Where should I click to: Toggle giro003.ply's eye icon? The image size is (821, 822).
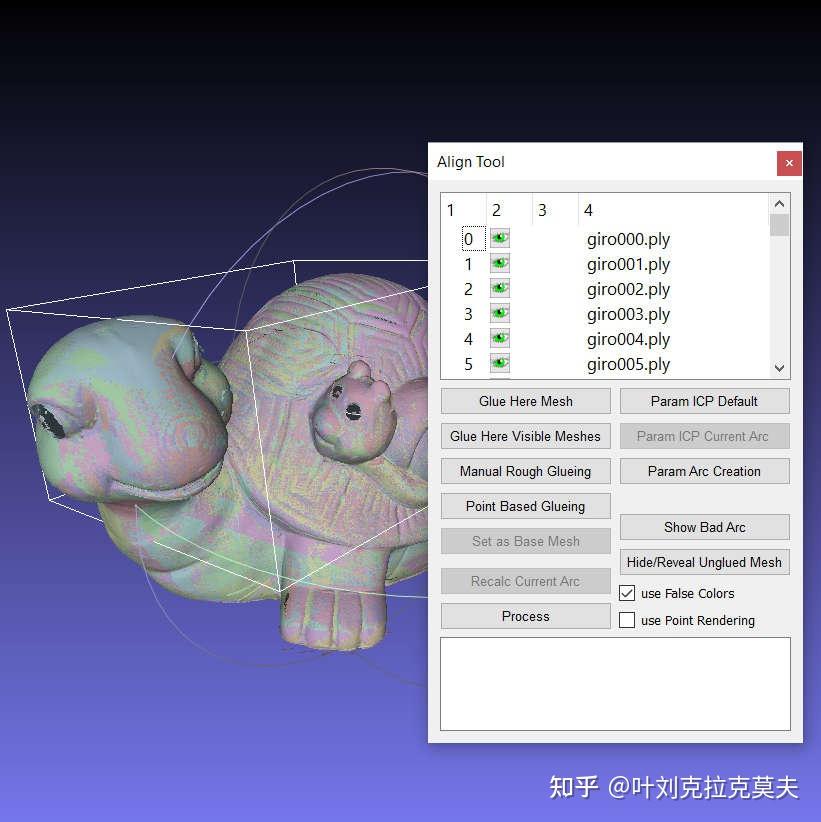coord(498,313)
